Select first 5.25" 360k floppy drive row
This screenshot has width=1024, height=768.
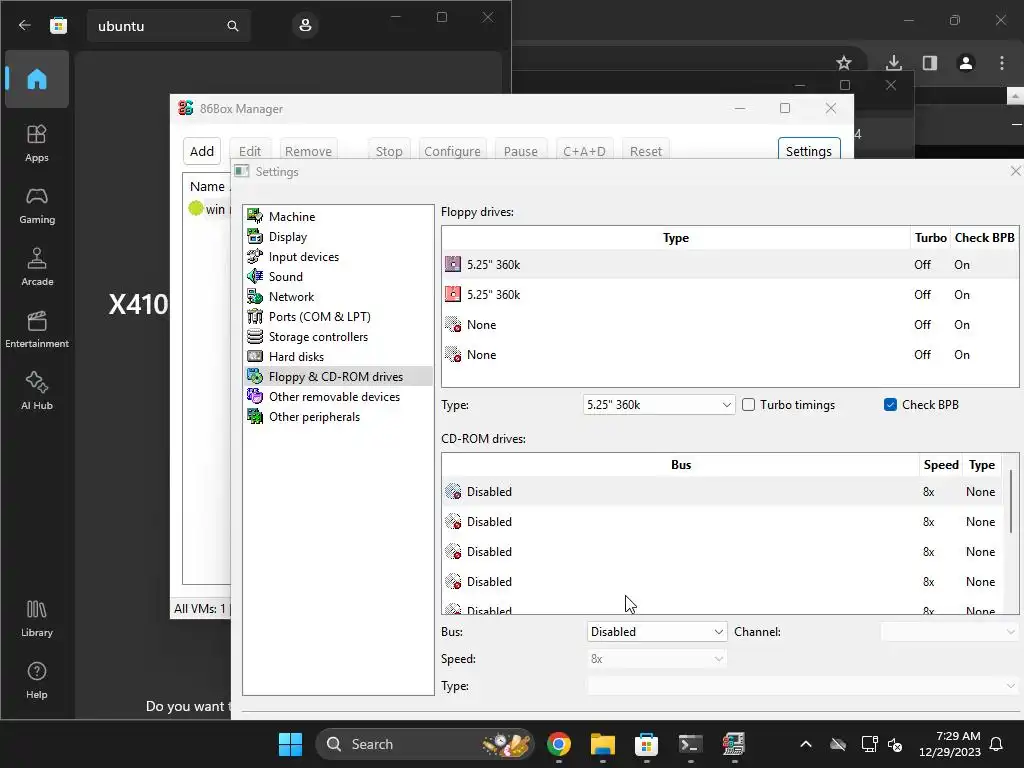[x=729, y=264]
